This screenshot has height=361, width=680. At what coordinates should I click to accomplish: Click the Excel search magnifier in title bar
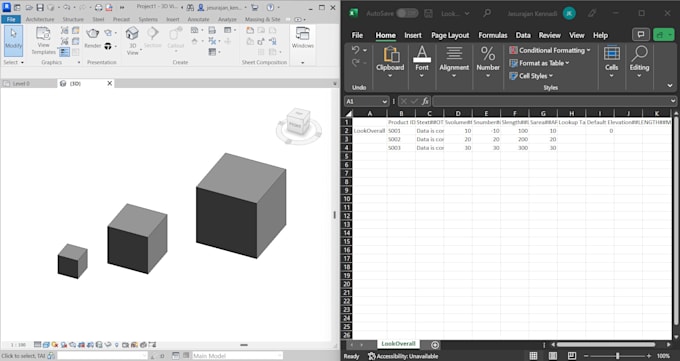[x=487, y=13]
